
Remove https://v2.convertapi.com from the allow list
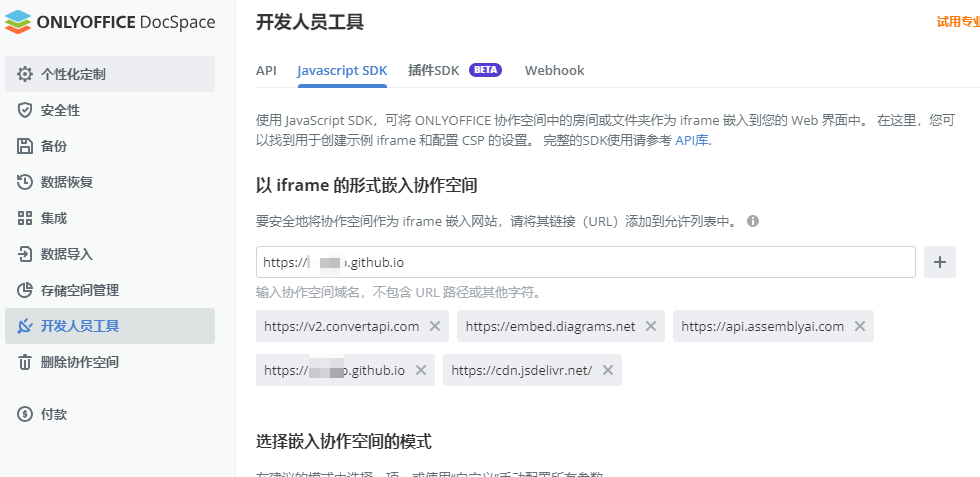click(x=435, y=326)
